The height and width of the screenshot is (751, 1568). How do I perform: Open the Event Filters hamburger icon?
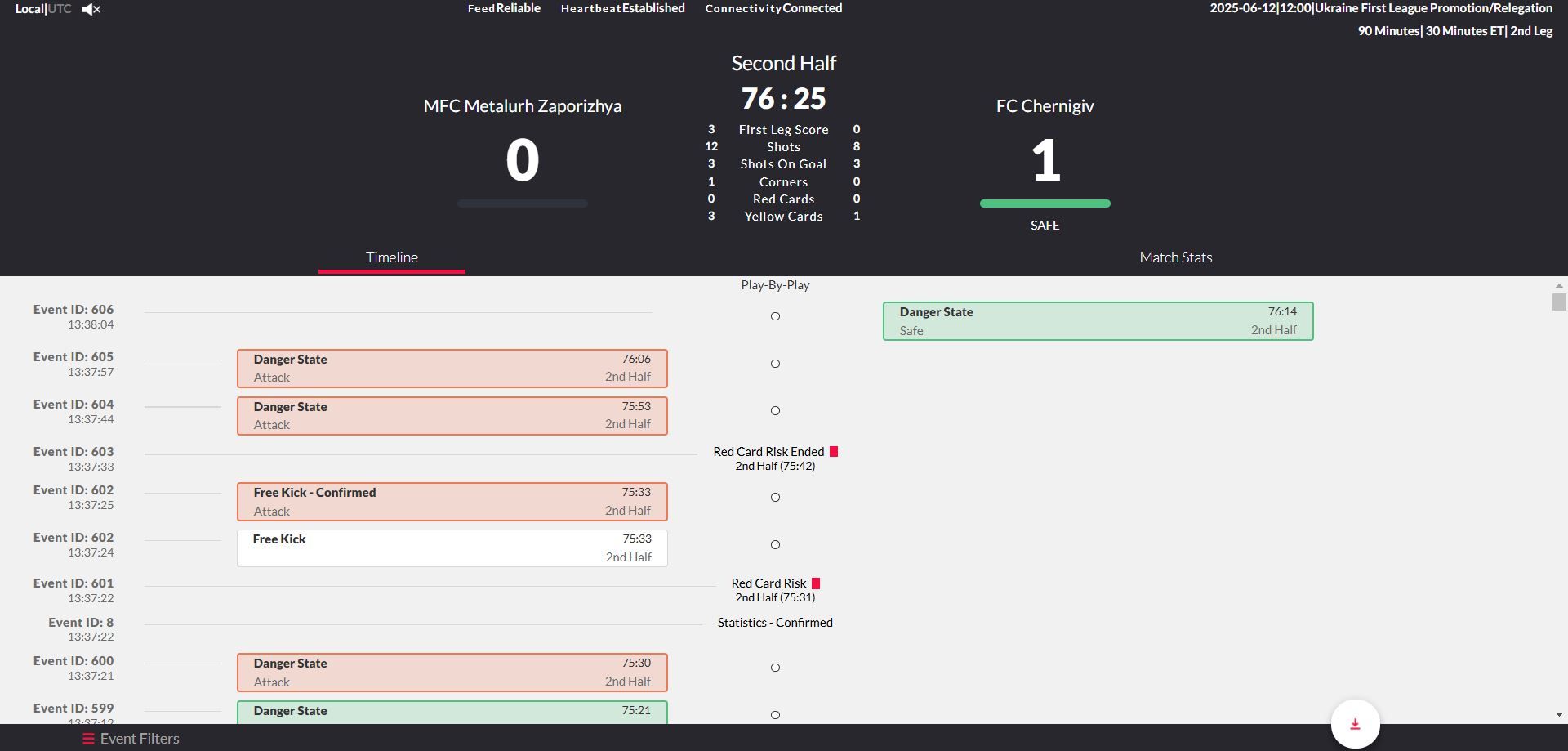(x=88, y=739)
